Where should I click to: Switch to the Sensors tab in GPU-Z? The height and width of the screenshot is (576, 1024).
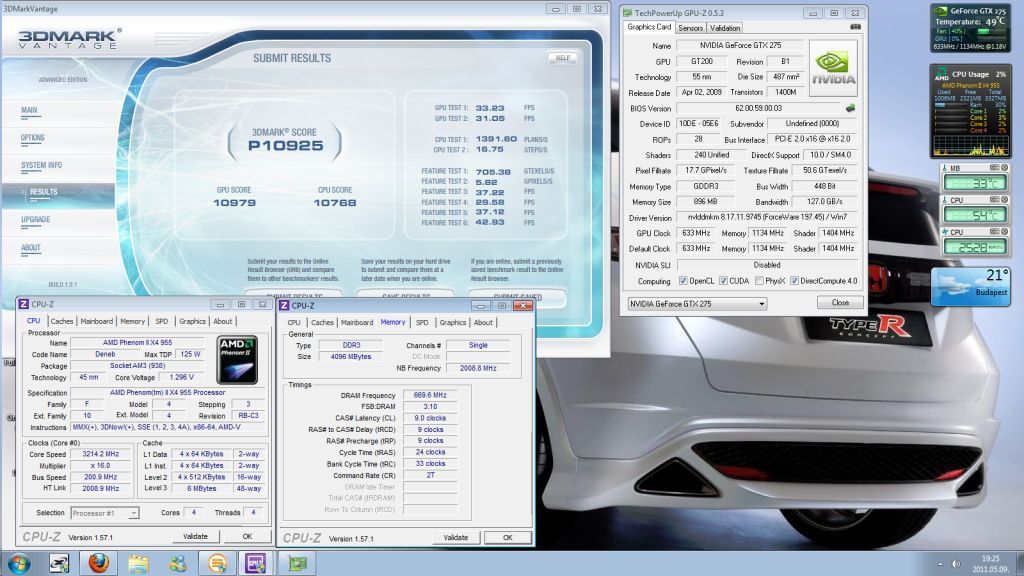690,28
